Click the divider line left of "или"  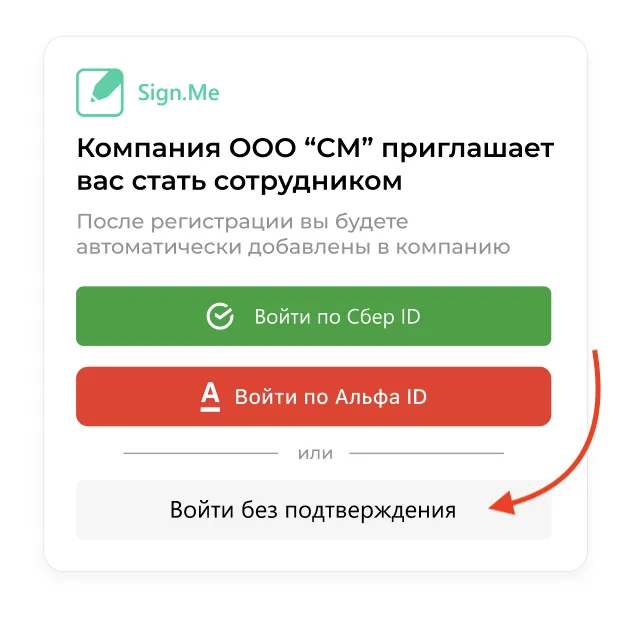pyautogui.click(x=201, y=453)
